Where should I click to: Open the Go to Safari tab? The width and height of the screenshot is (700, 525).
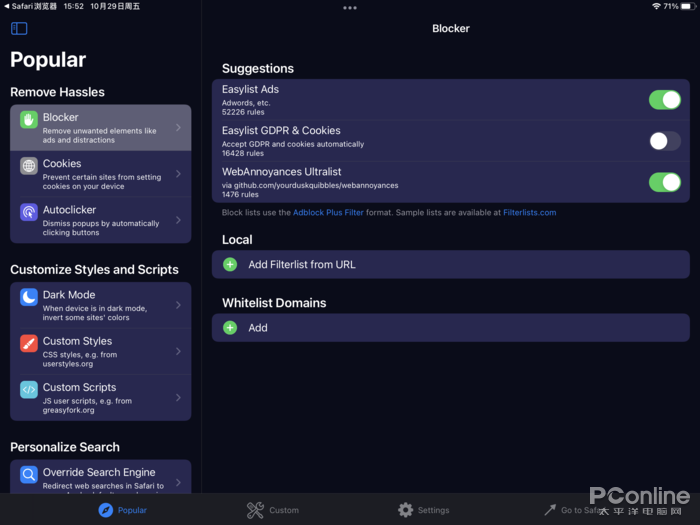point(574,510)
